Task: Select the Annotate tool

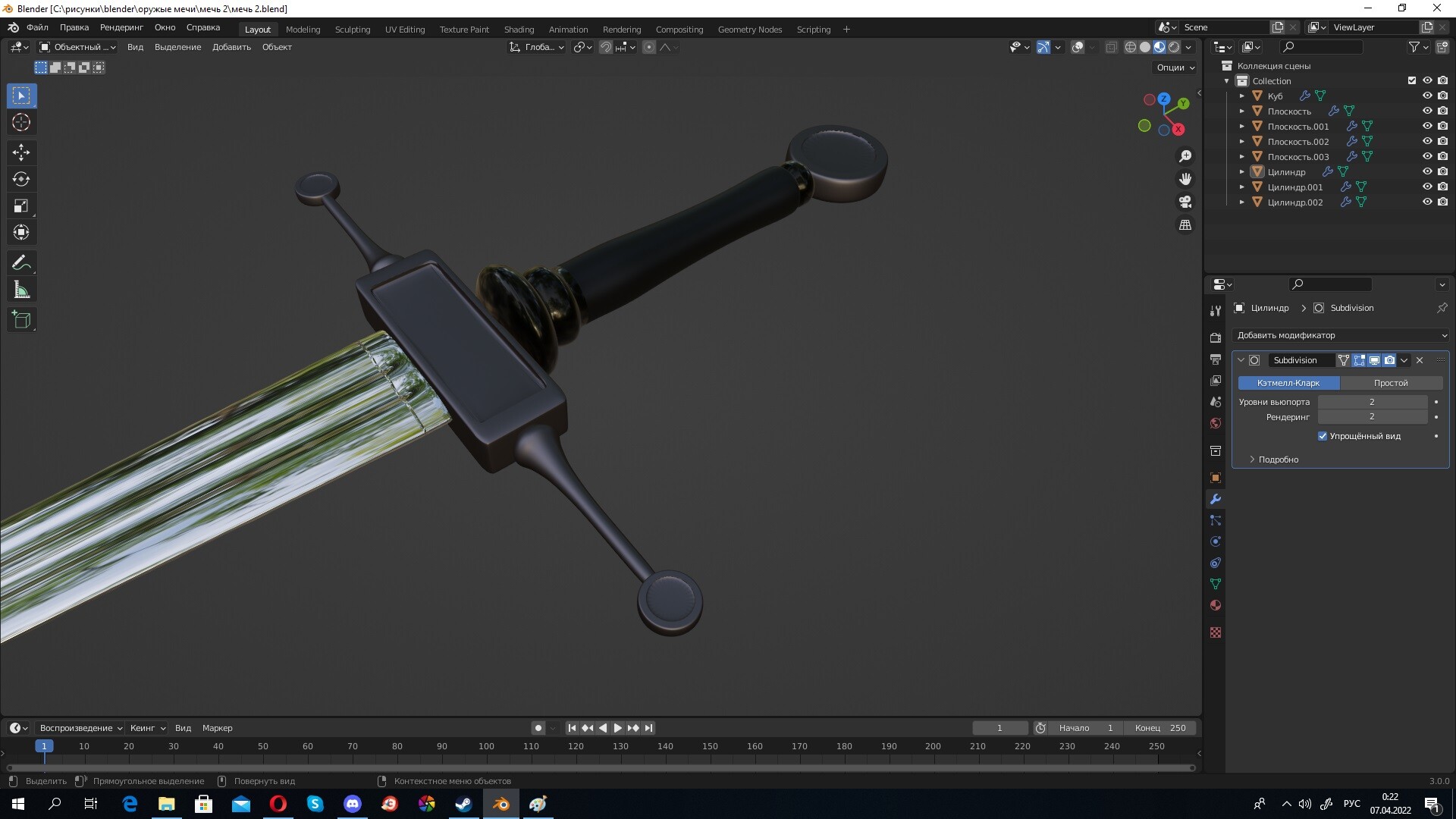Action: (20, 262)
